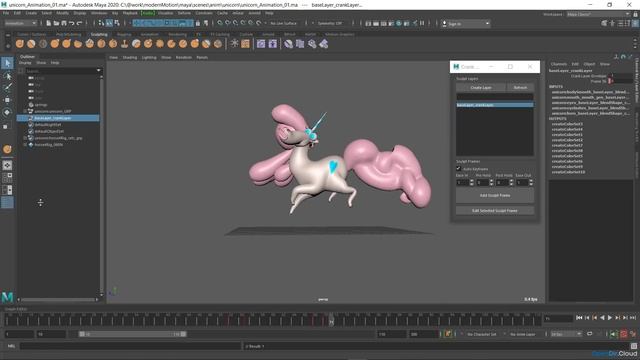640x360 pixels.
Task: Switch to single-pane viewport layout
Action: click(7, 165)
